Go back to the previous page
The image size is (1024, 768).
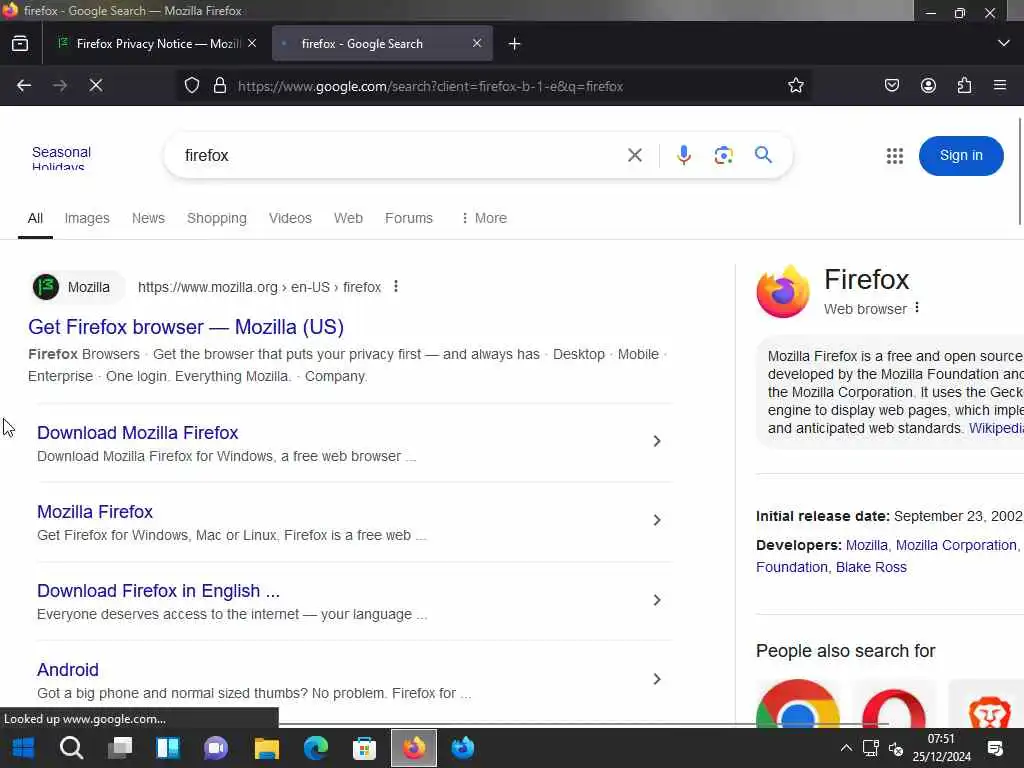24,86
